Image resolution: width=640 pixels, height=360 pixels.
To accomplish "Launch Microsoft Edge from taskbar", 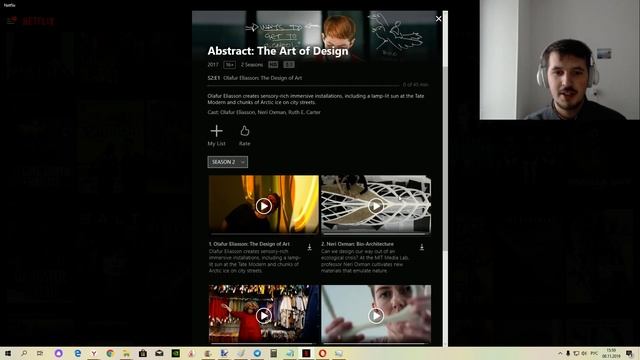I will pos(78,353).
